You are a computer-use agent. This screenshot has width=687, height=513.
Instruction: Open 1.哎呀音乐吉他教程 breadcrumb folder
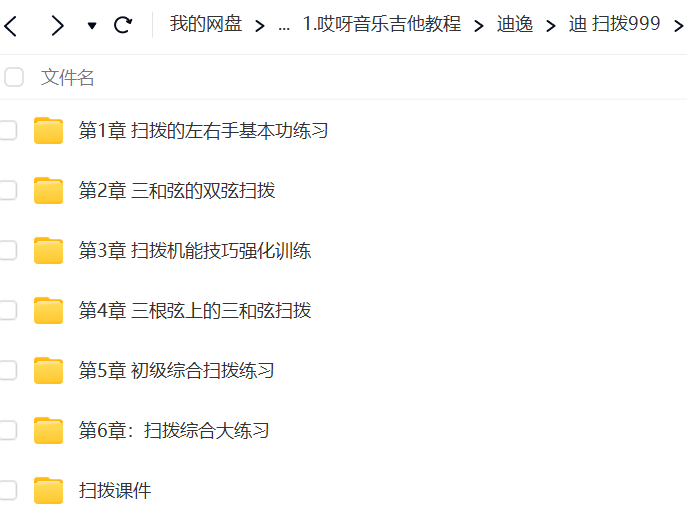coord(382,24)
